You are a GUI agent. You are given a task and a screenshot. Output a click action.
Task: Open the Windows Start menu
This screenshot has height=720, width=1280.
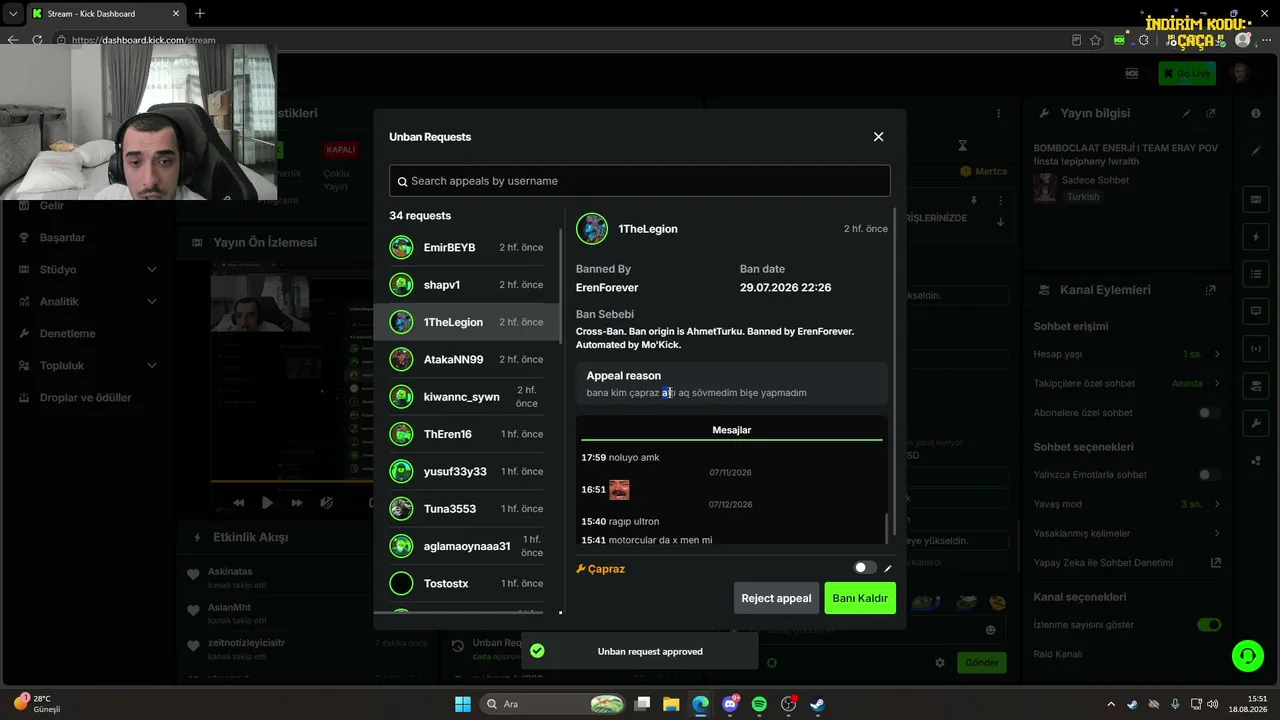pos(463,704)
